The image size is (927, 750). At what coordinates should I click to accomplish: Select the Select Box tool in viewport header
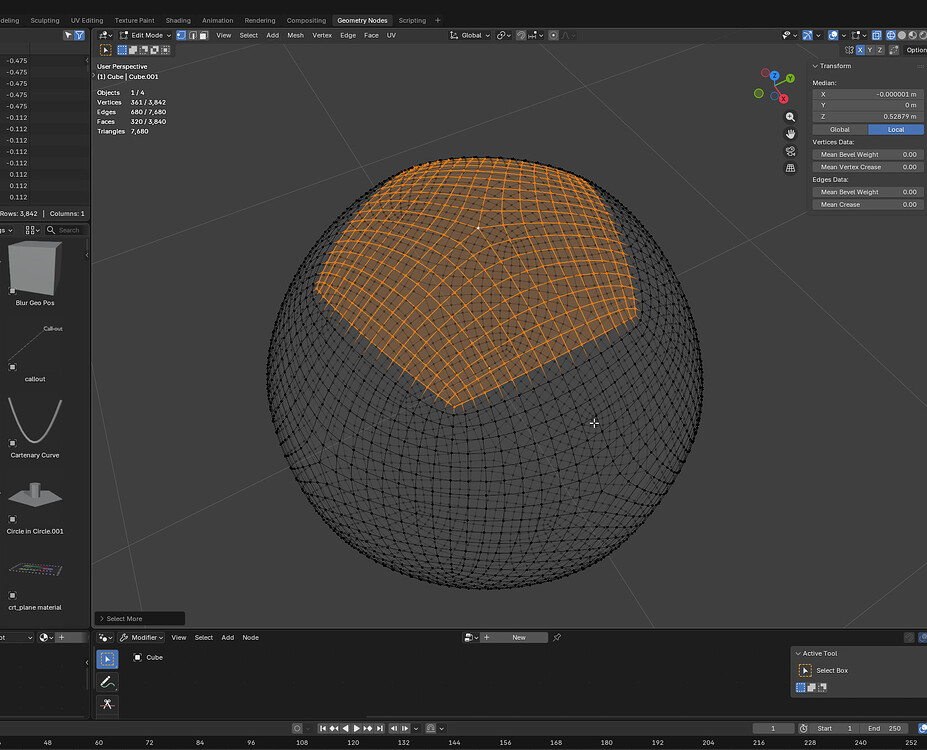click(x=106, y=50)
